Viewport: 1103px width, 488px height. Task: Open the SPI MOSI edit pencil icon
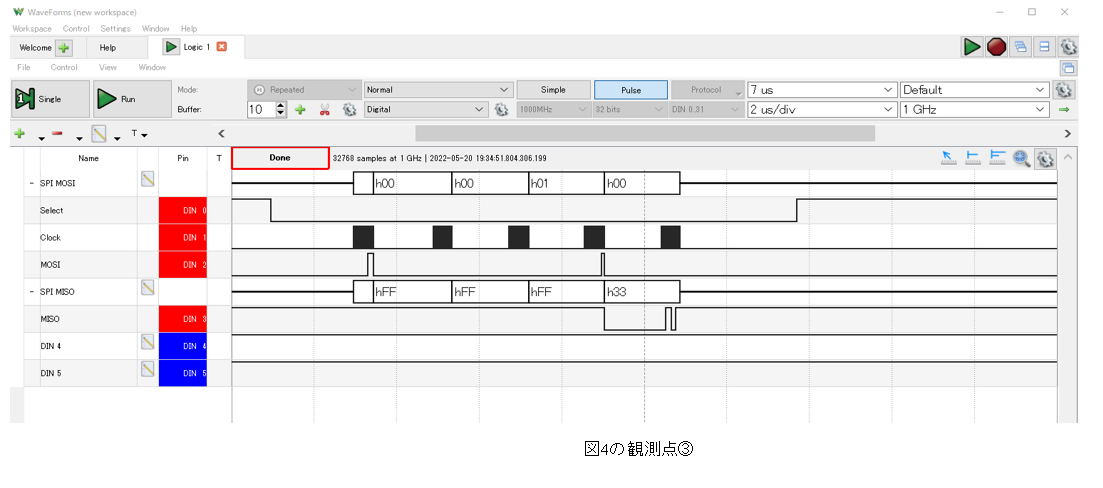pyautogui.click(x=148, y=179)
